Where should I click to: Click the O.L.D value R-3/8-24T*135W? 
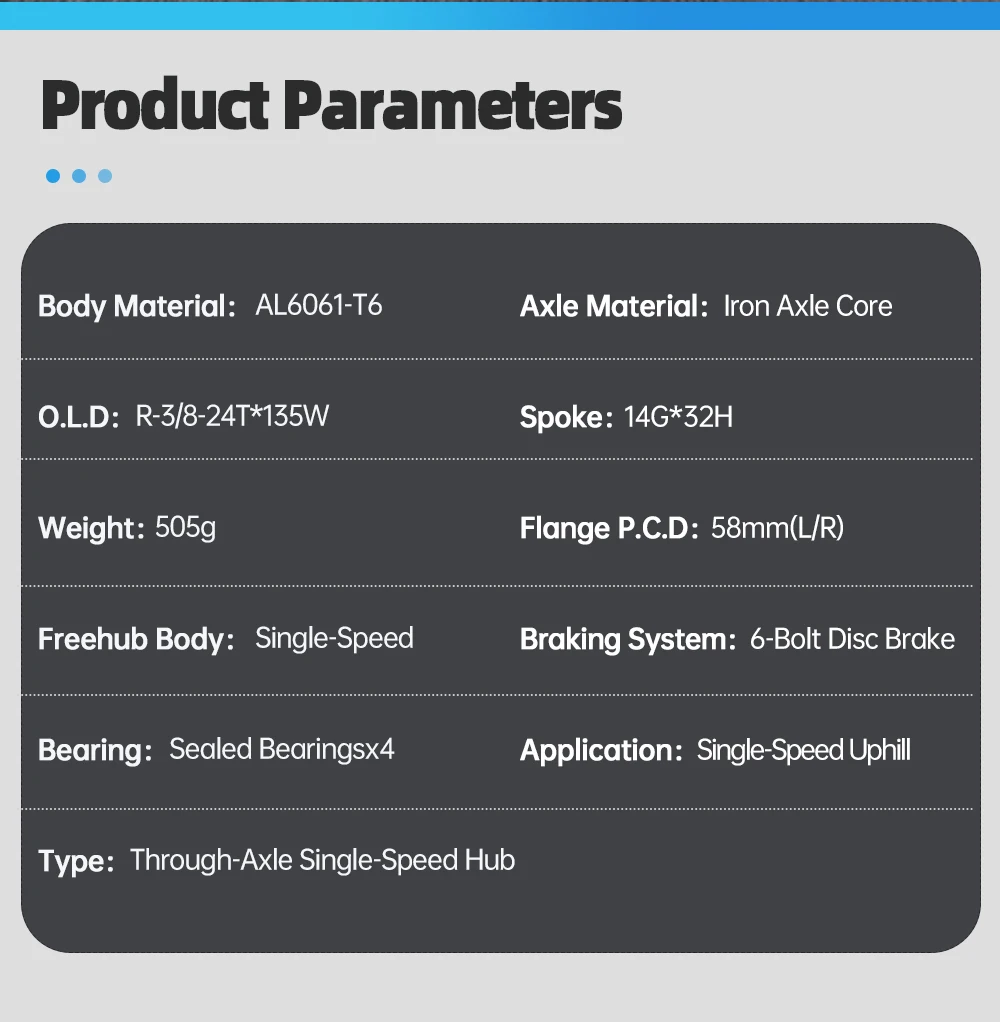click(232, 416)
